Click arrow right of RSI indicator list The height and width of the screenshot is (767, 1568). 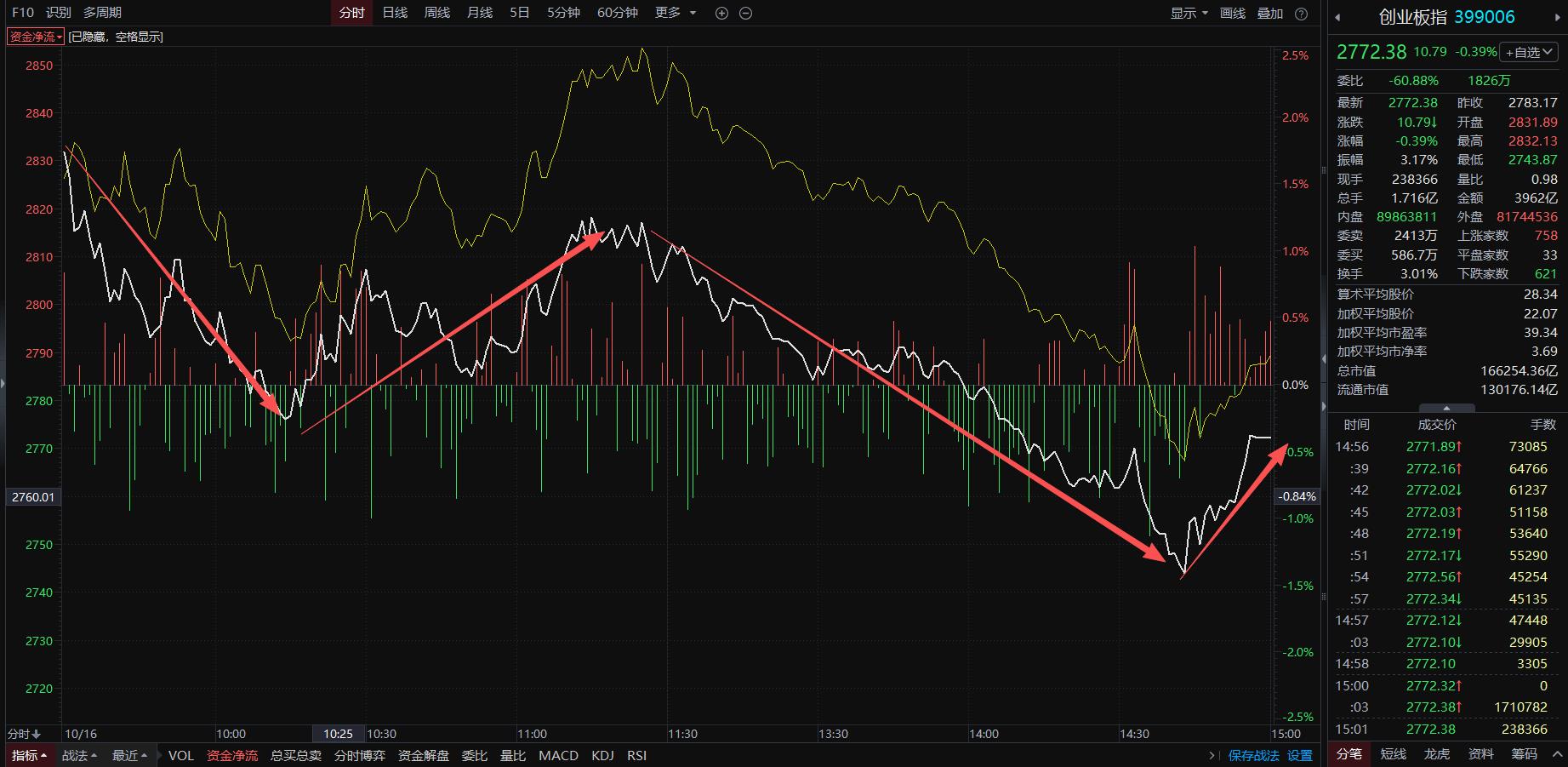coord(1212,755)
